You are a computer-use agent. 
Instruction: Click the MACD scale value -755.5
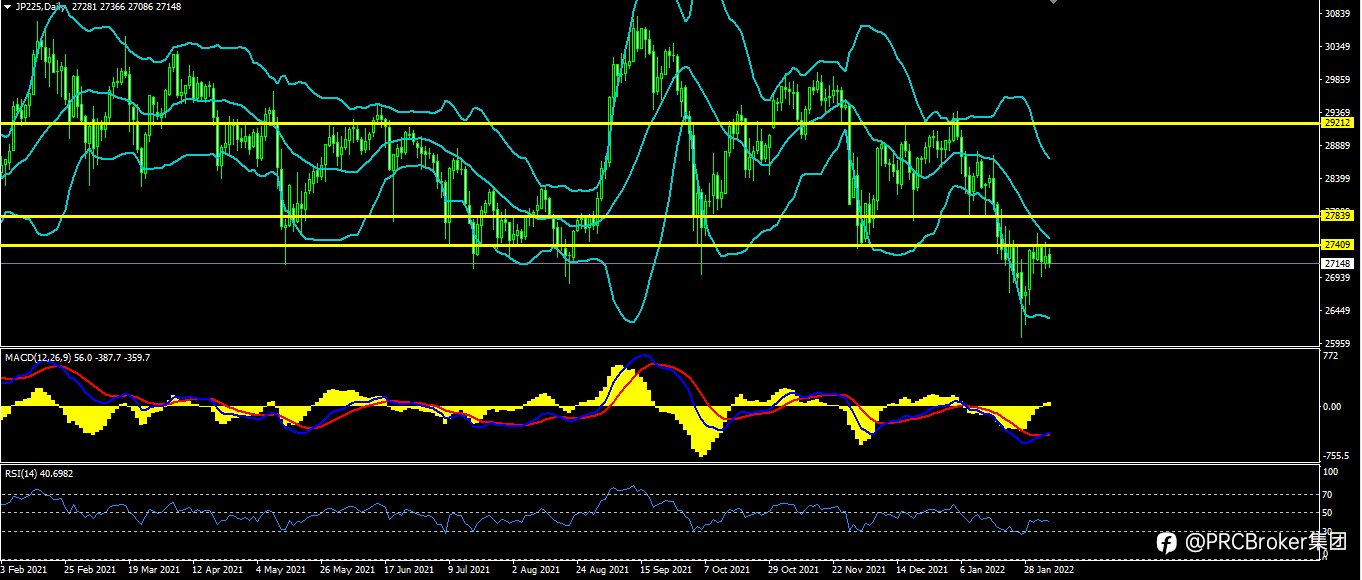tap(1335, 454)
